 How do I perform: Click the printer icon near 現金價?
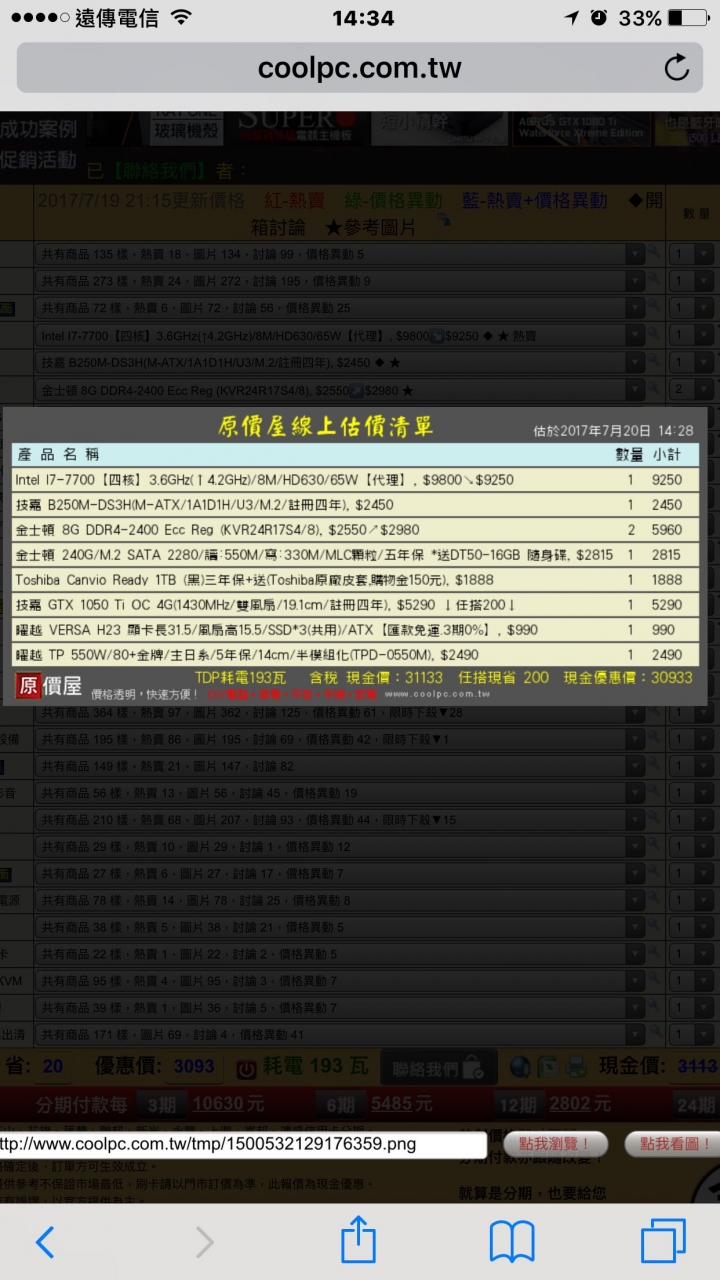pos(576,1067)
